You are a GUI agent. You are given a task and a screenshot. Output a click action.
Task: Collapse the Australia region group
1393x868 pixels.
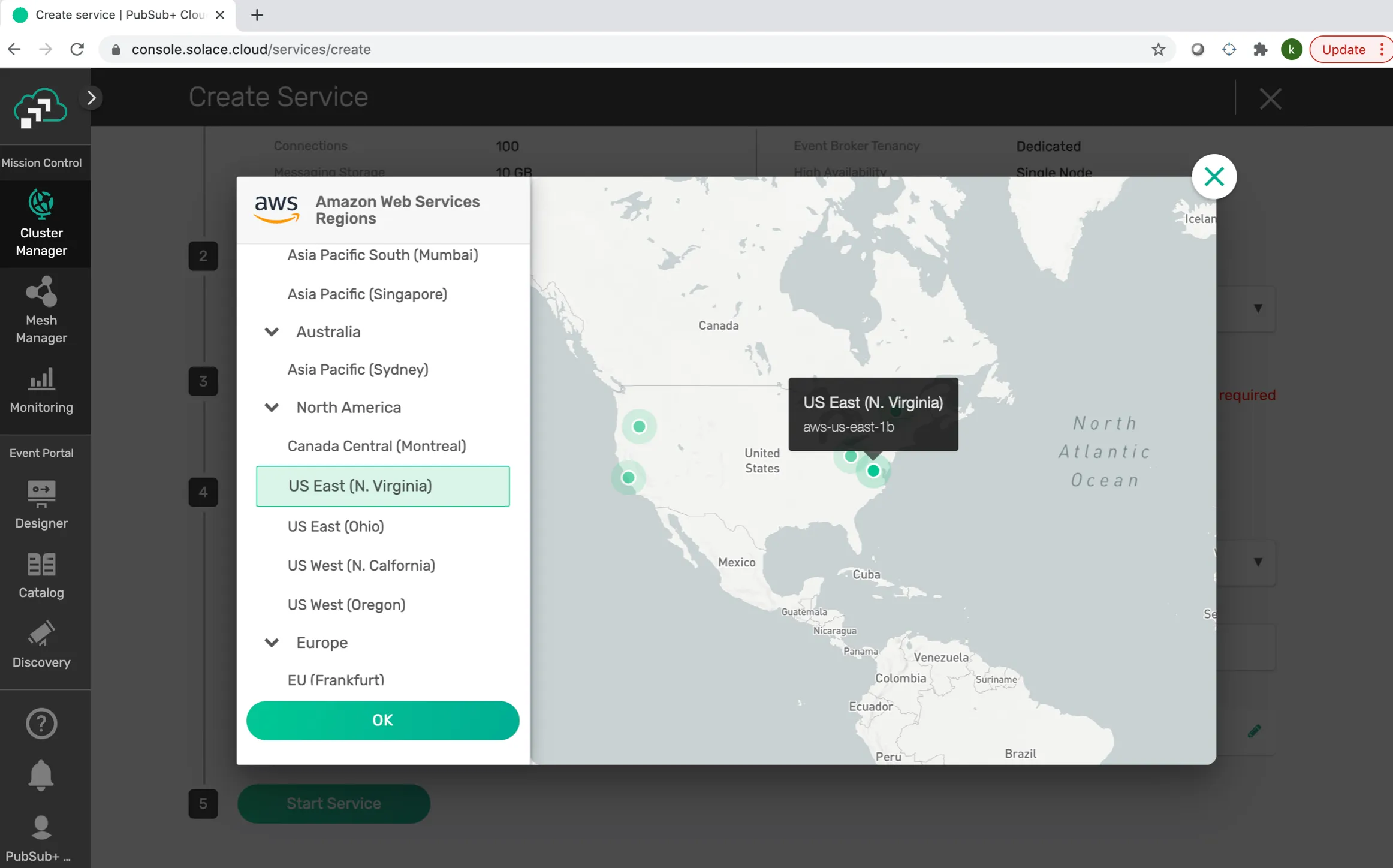click(272, 332)
